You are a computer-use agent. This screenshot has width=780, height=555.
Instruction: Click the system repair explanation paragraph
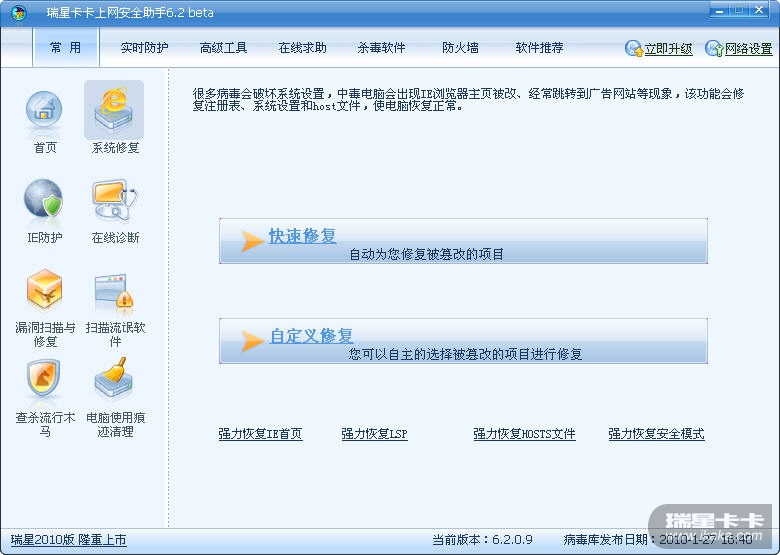[x=468, y=99]
